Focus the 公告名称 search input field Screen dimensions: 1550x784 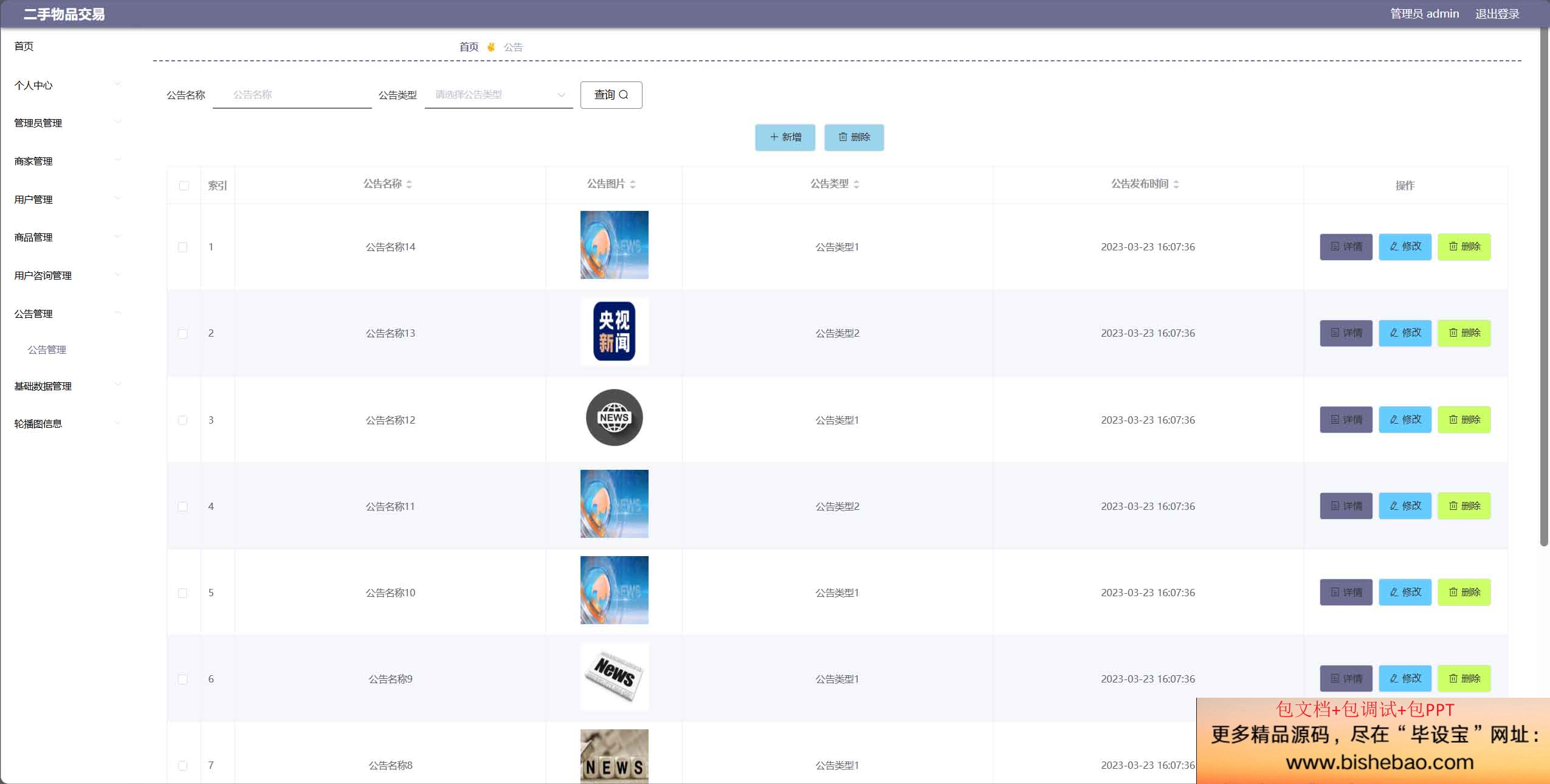[292, 95]
